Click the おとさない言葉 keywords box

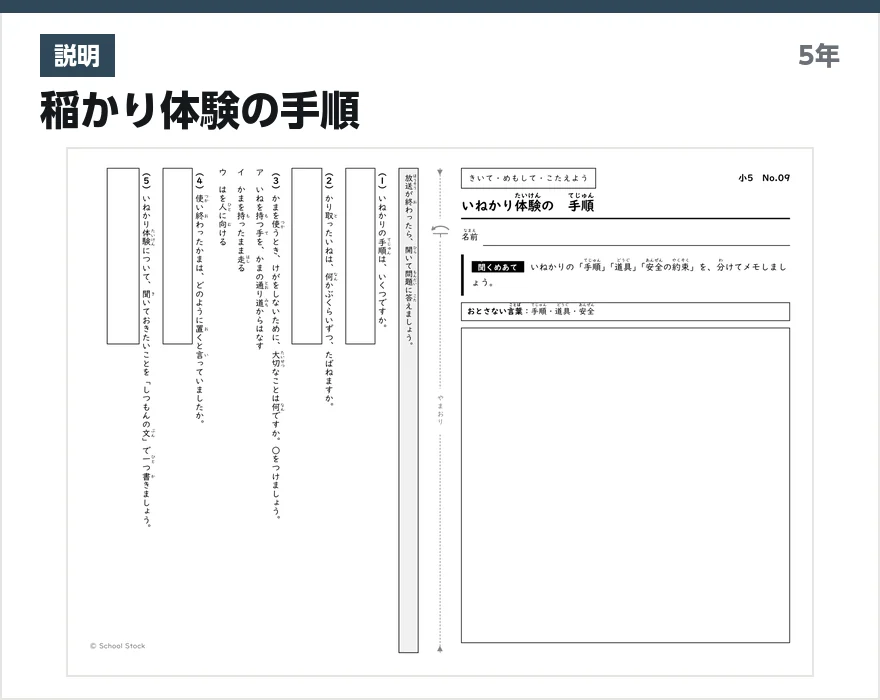[x=625, y=312]
